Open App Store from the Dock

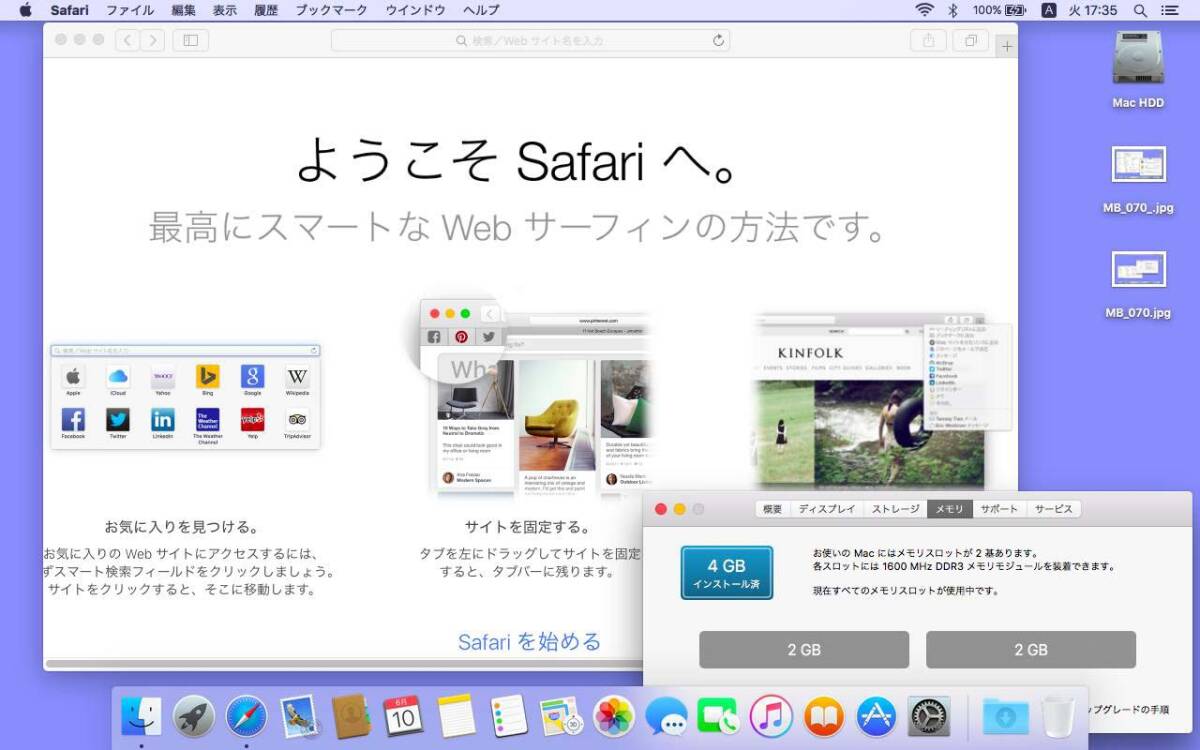point(876,716)
